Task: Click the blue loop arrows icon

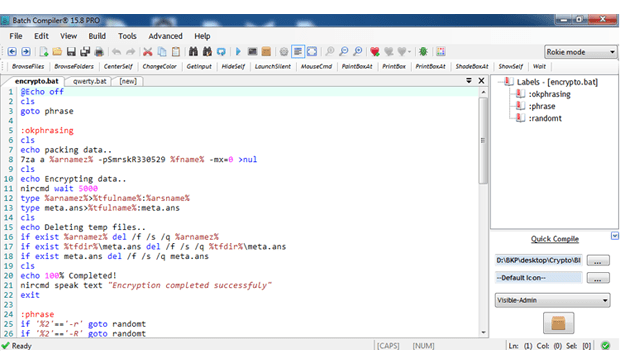Action: [221, 52]
